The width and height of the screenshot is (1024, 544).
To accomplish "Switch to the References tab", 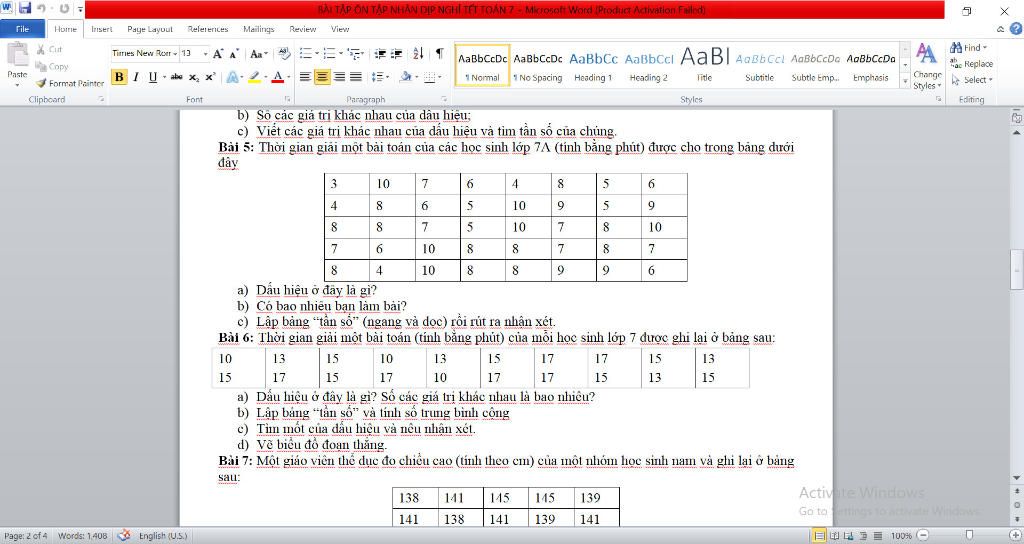I will click(x=208, y=29).
